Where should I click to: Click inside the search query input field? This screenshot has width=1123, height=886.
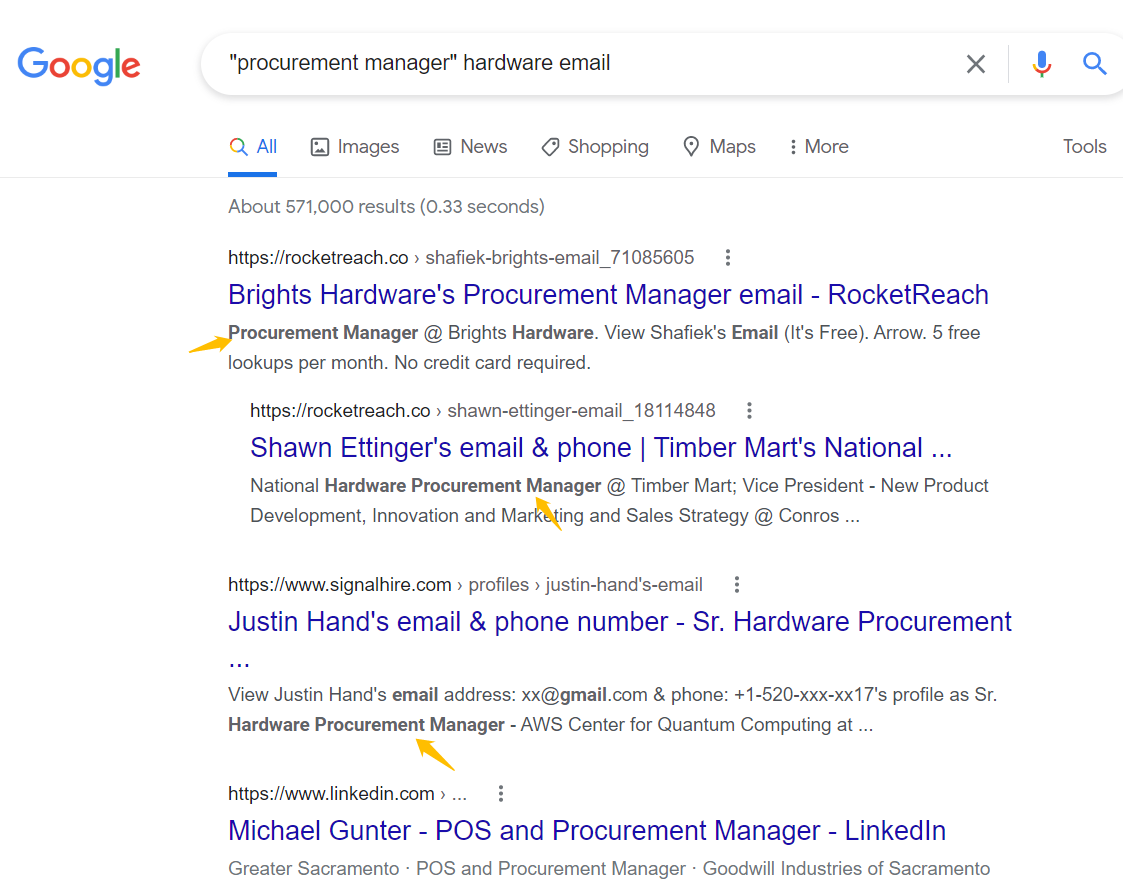tap(587, 63)
